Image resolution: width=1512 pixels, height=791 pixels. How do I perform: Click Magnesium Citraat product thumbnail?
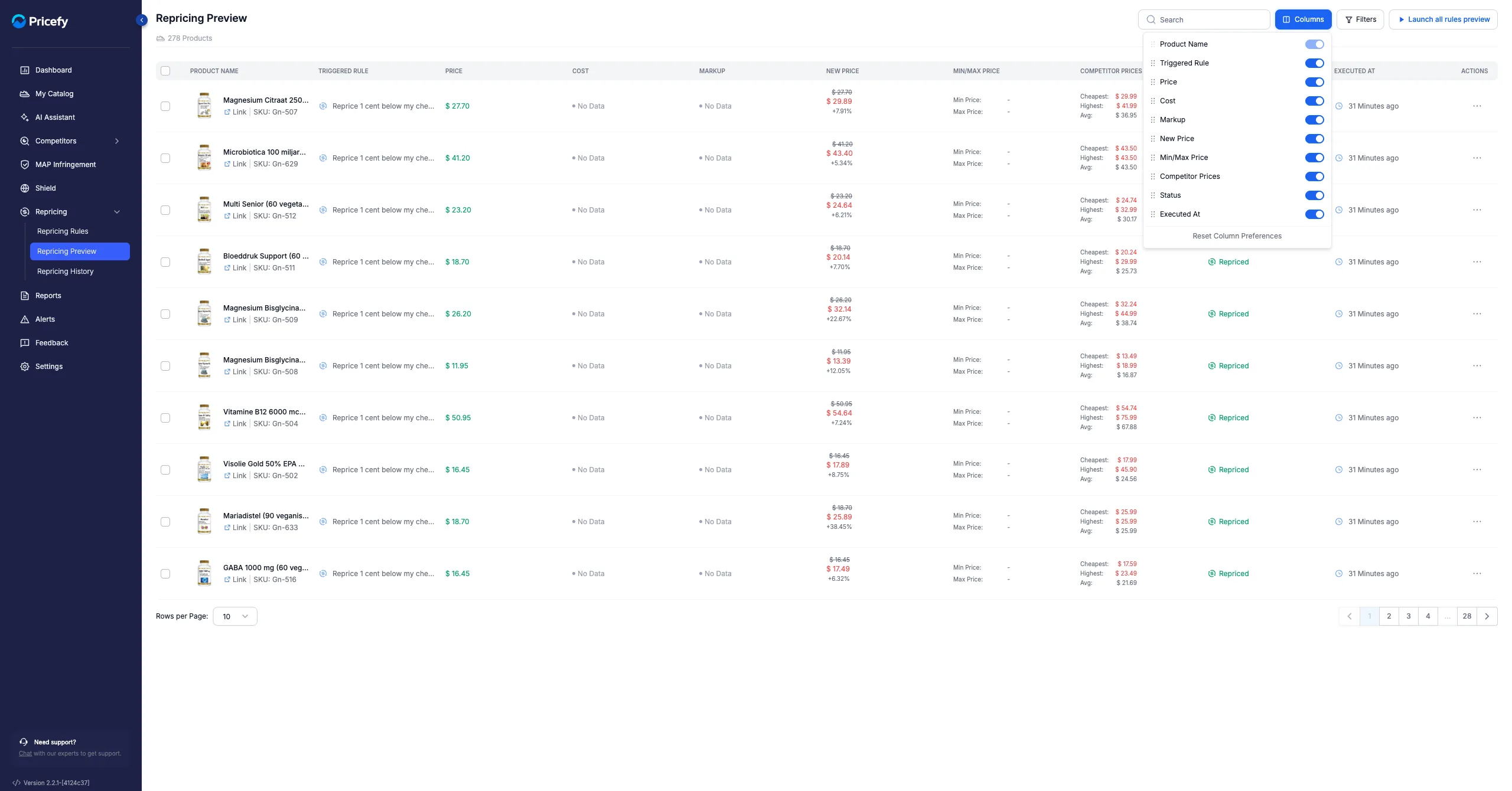tap(204, 106)
